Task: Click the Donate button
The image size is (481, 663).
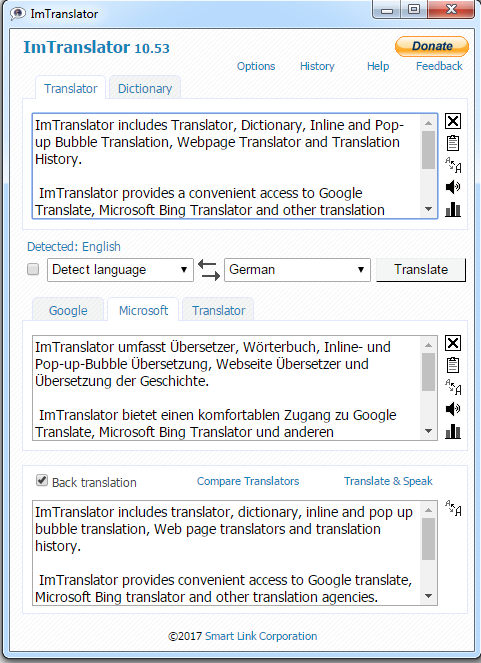Action: [432, 46]
